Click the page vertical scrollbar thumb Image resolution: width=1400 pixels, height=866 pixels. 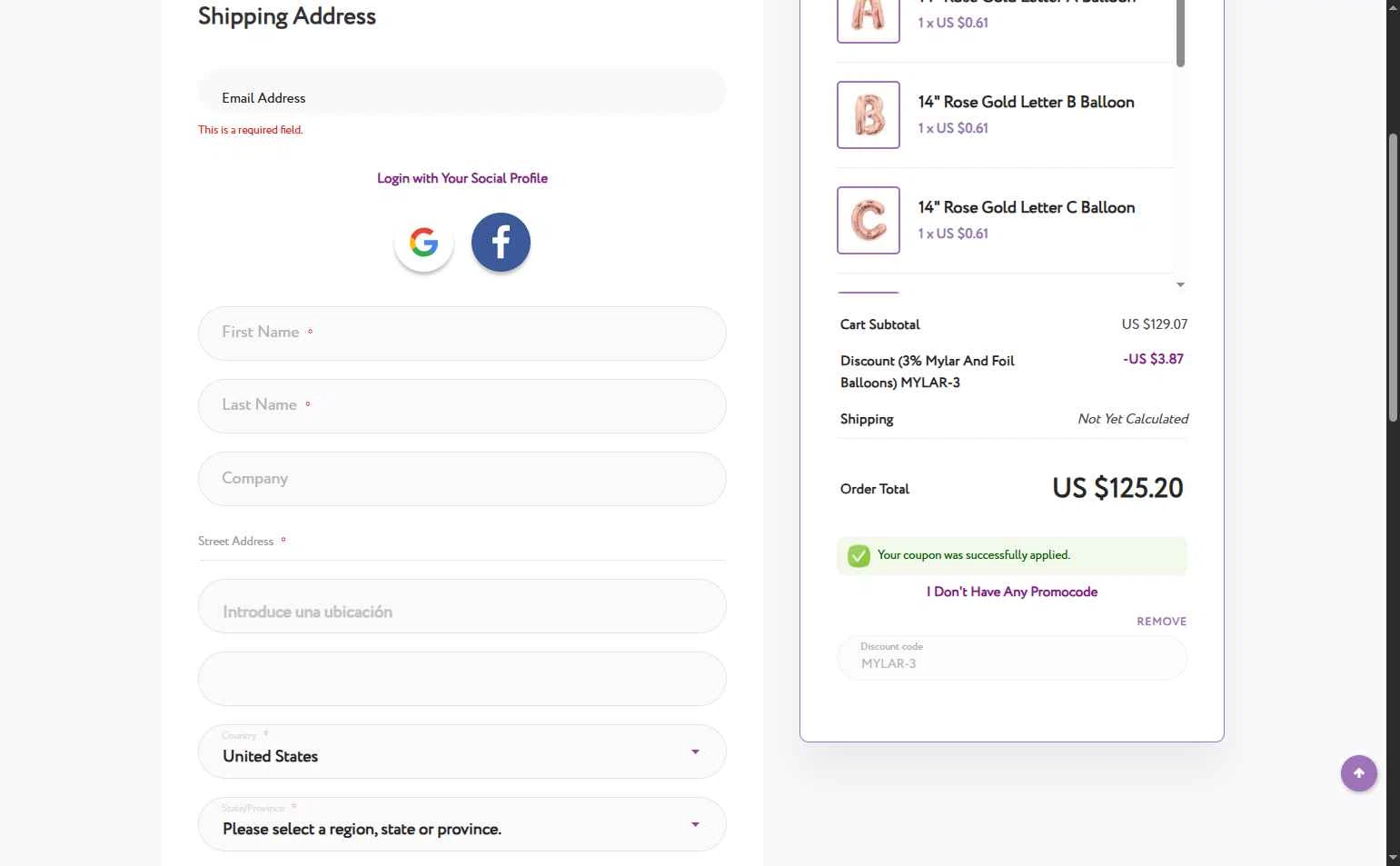tap(1393, 277)
